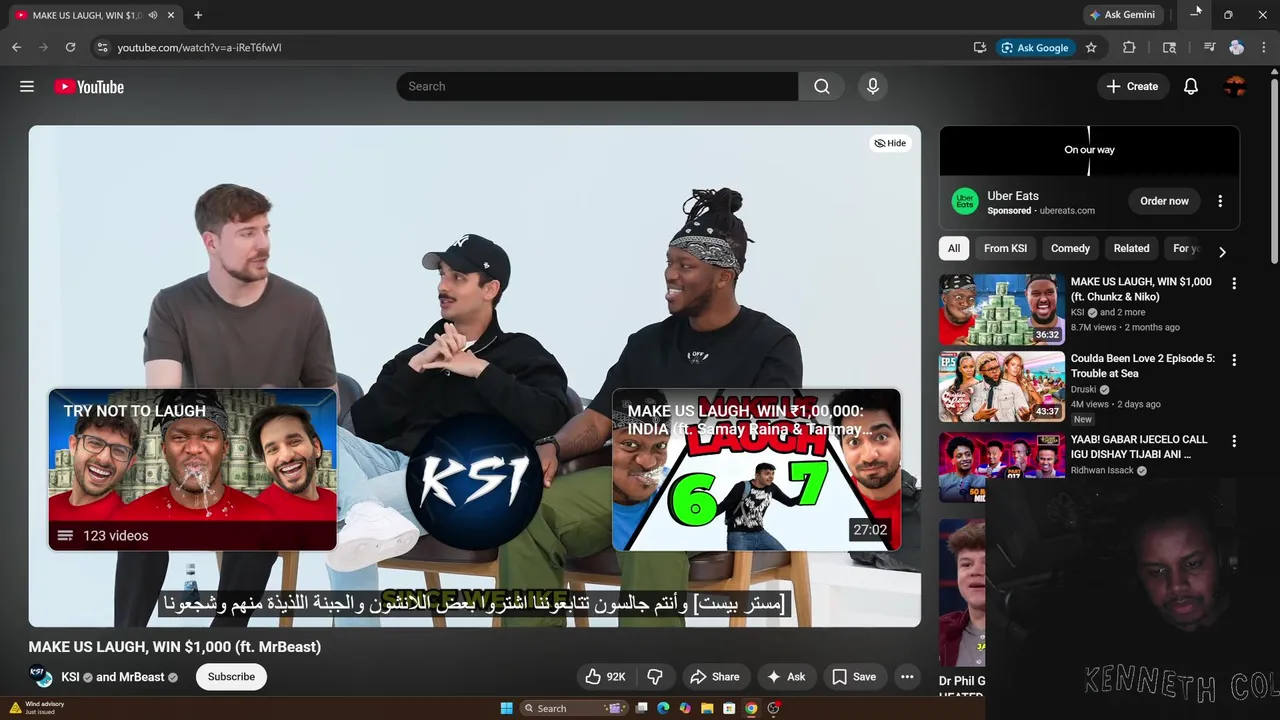1280x720 pixels.
Task: Open the India episode end card
Action: (x=756, y=470)
